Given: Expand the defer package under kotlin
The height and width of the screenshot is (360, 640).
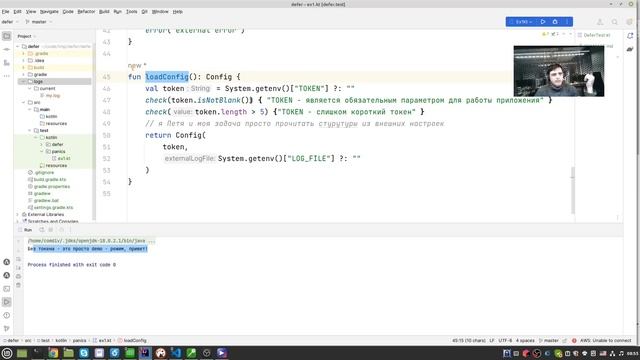Looking at the screenshot, I should coord(42,144).
